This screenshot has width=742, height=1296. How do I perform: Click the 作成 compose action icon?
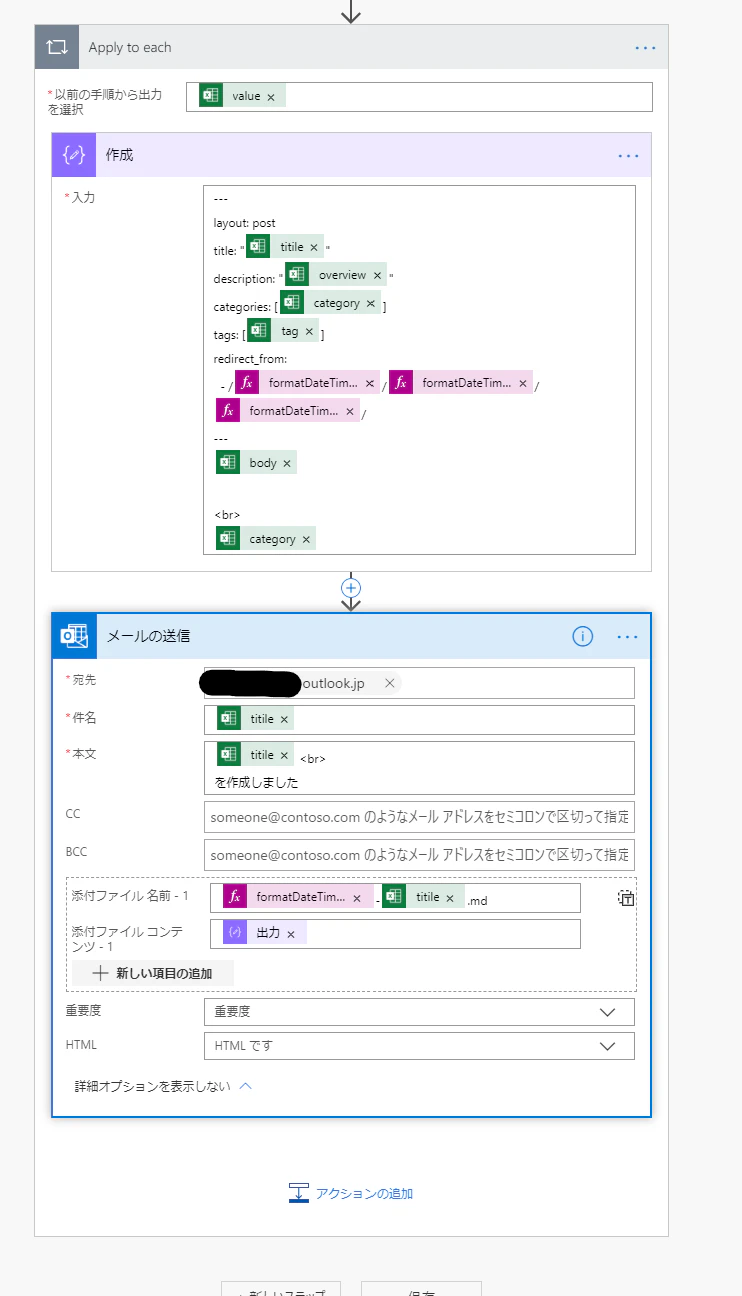pos(74,155)
